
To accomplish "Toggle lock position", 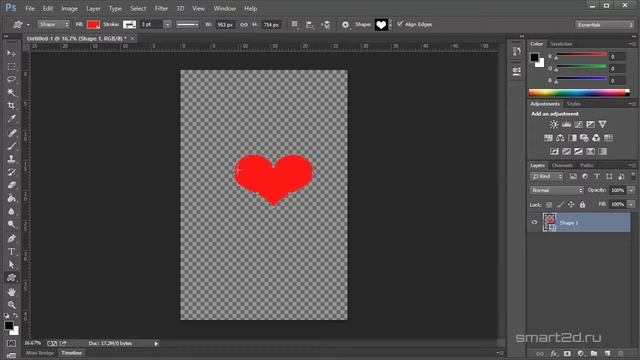I will (571, 204).
